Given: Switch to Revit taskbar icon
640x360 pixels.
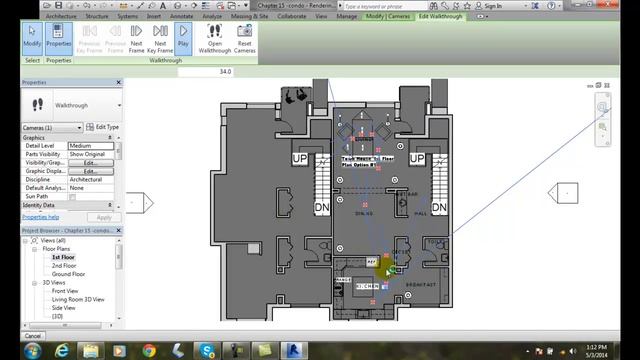Looking at the screenshot, I should pyautogui.click(x=294, y=351).
